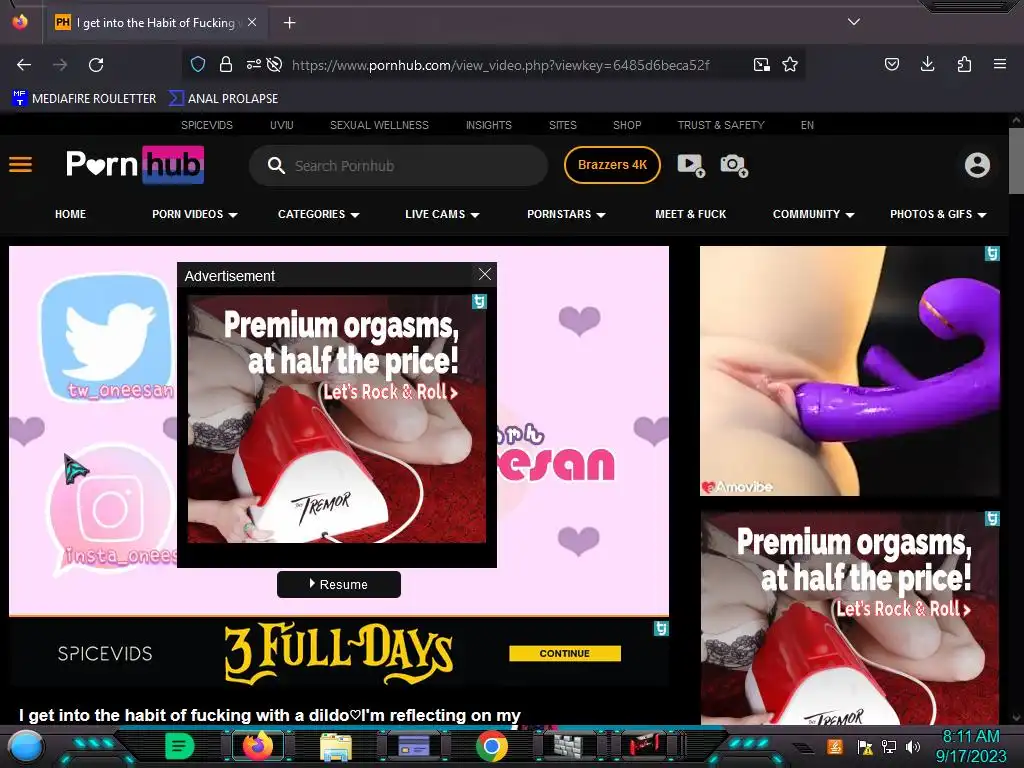Open the taskbar clock showing 8:11 AM
The width and height of the screenshot is (1024, 768).
pos(971,746)
